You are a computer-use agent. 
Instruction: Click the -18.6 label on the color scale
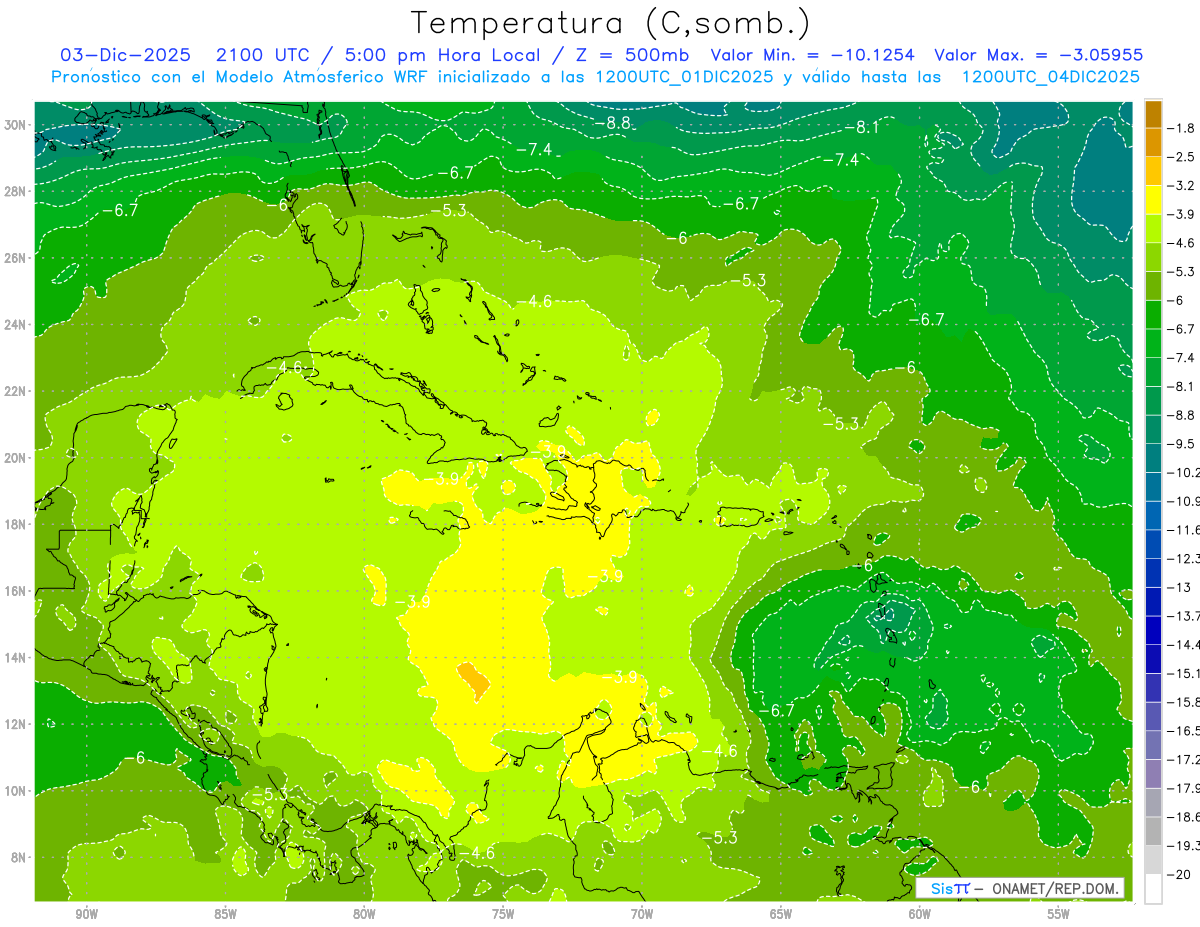click(x=1184, y=817)
